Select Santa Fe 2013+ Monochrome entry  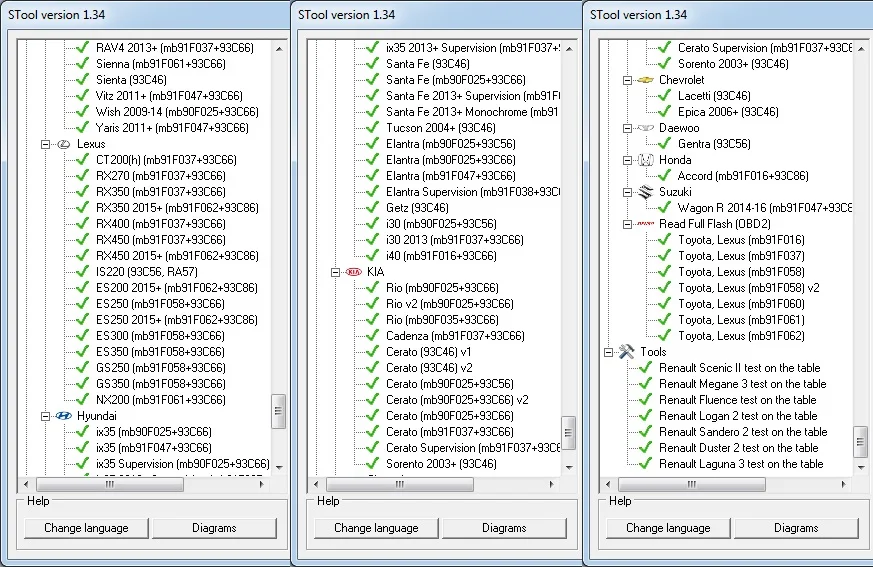coord(472,112)
